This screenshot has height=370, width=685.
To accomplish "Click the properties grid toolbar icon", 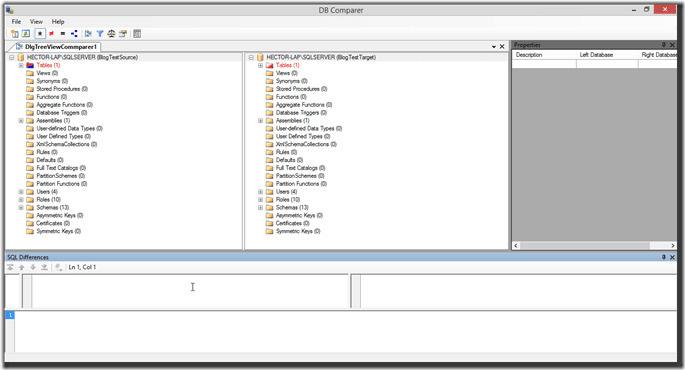I will [x=137, y=34].
